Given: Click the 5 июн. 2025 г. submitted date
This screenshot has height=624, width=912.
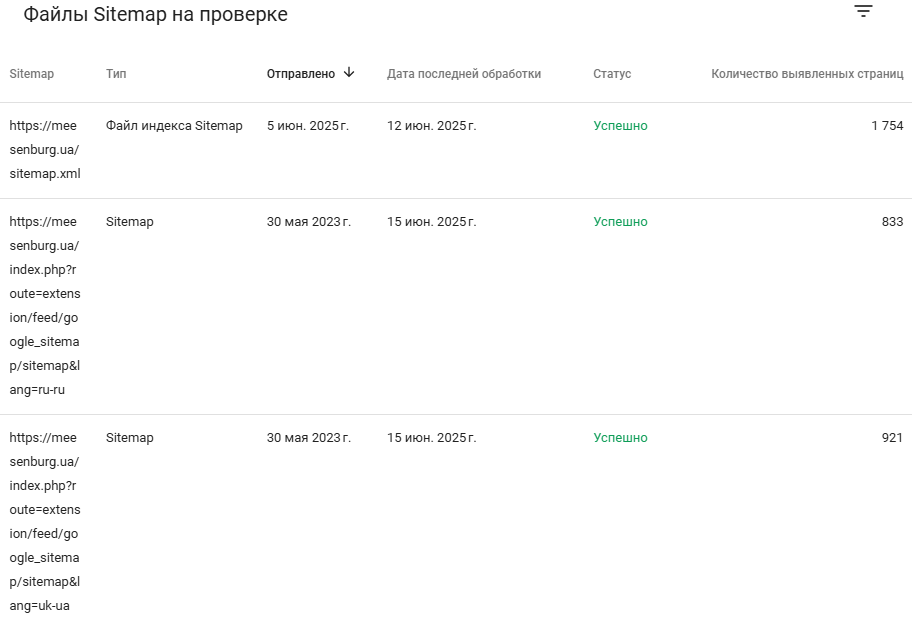Looking at the screenshot, I should [x=308, y=126].
